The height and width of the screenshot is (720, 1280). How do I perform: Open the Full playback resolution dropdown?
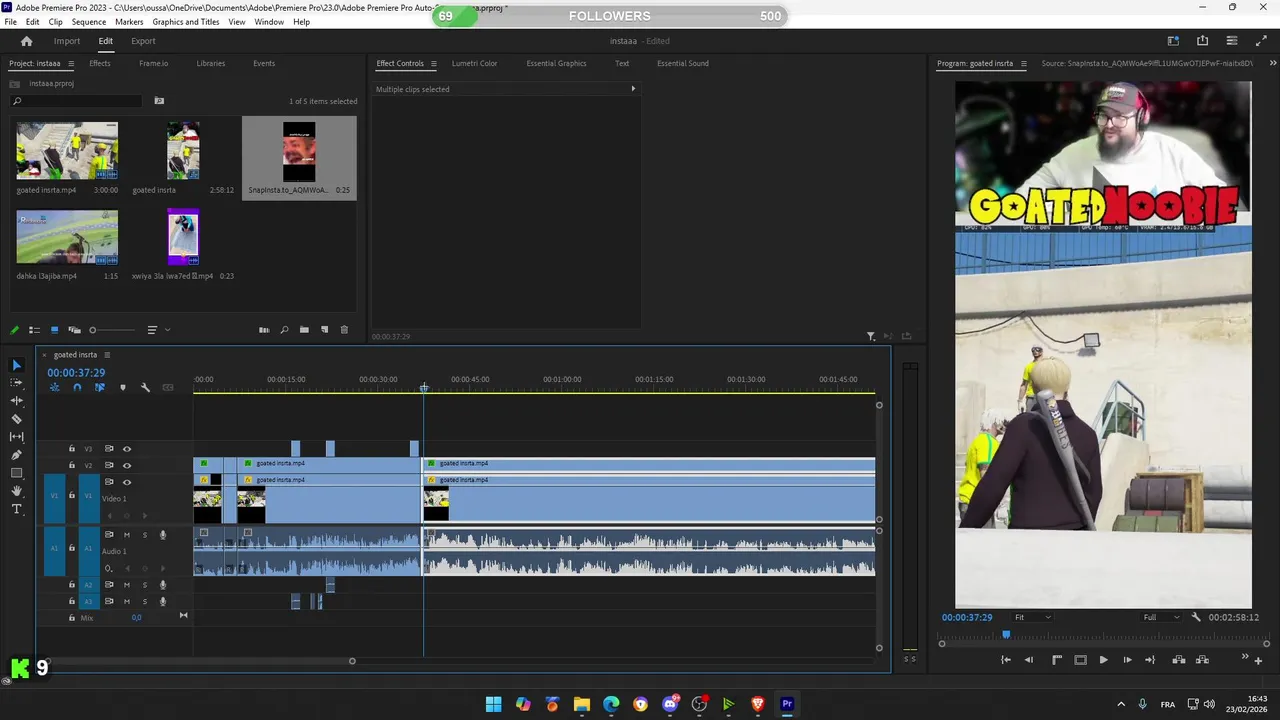pos(1161,617)
